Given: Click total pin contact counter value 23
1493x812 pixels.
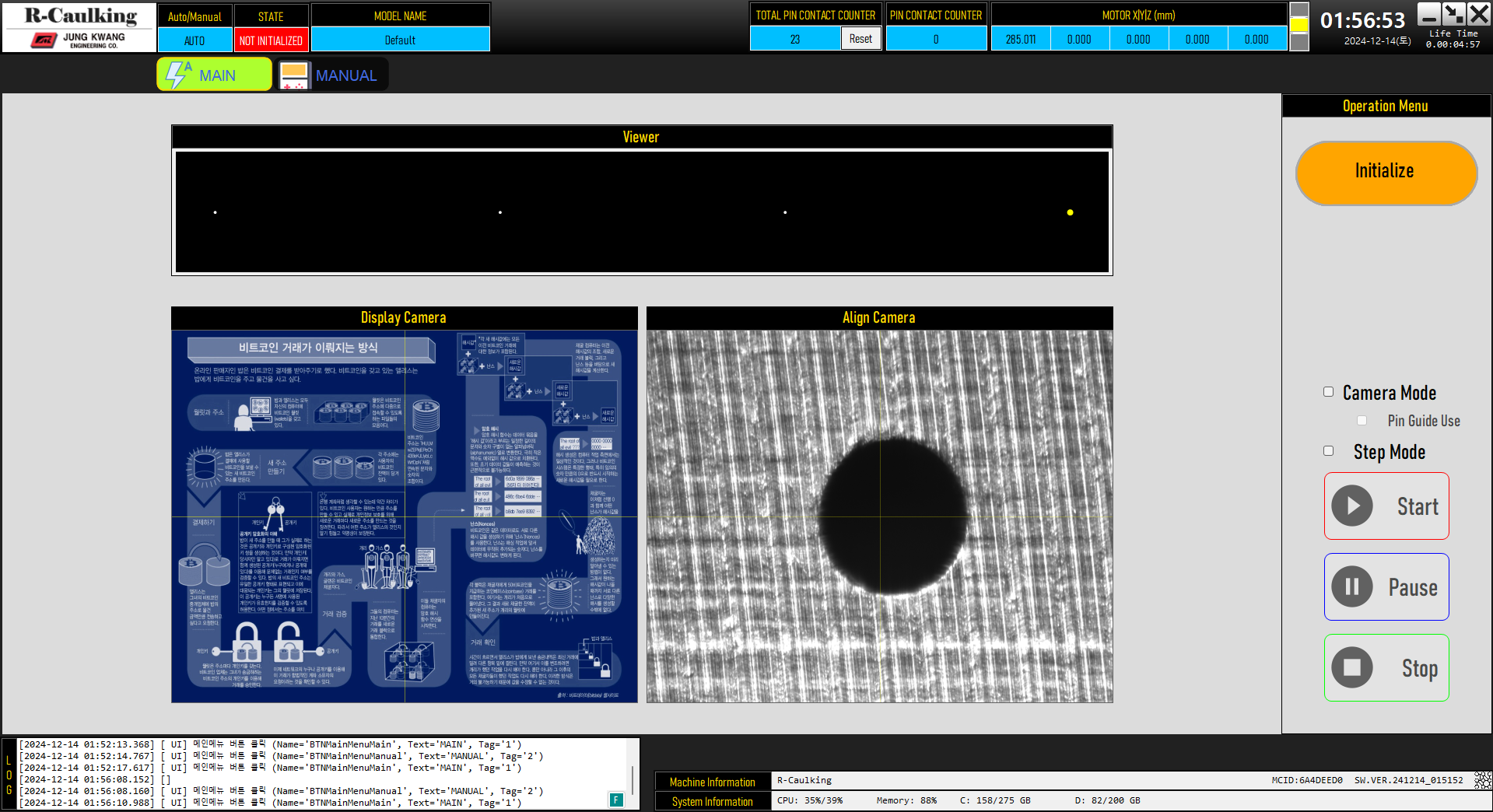Looking at the screenshot, I should click(795, 39).
